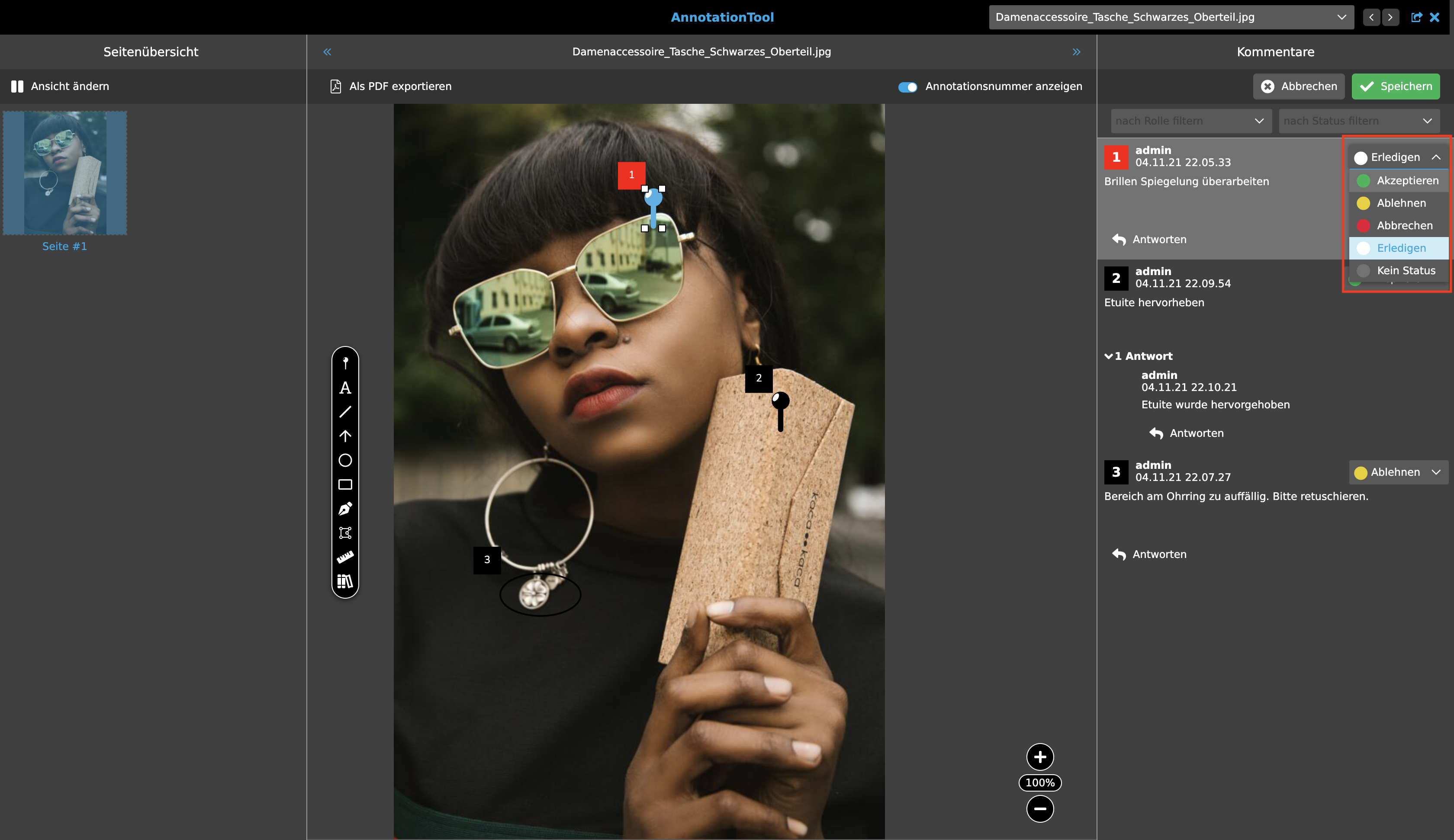Select the pin annotation tool

(x=345, y=363)
